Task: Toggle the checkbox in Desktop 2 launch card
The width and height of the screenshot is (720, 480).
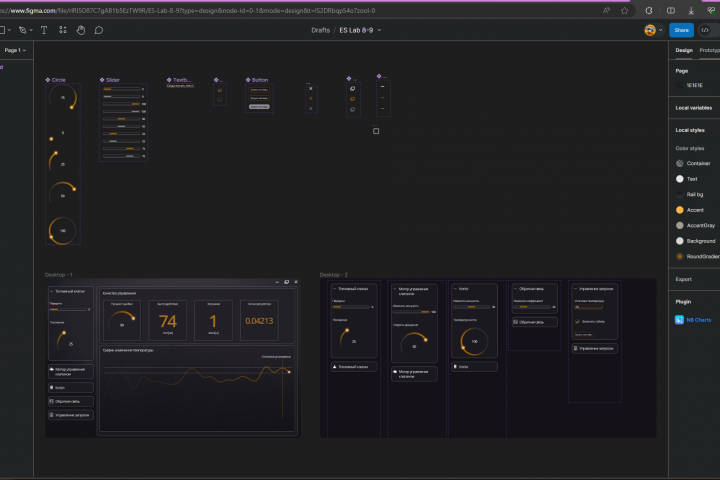Action: tap(577, 322)
